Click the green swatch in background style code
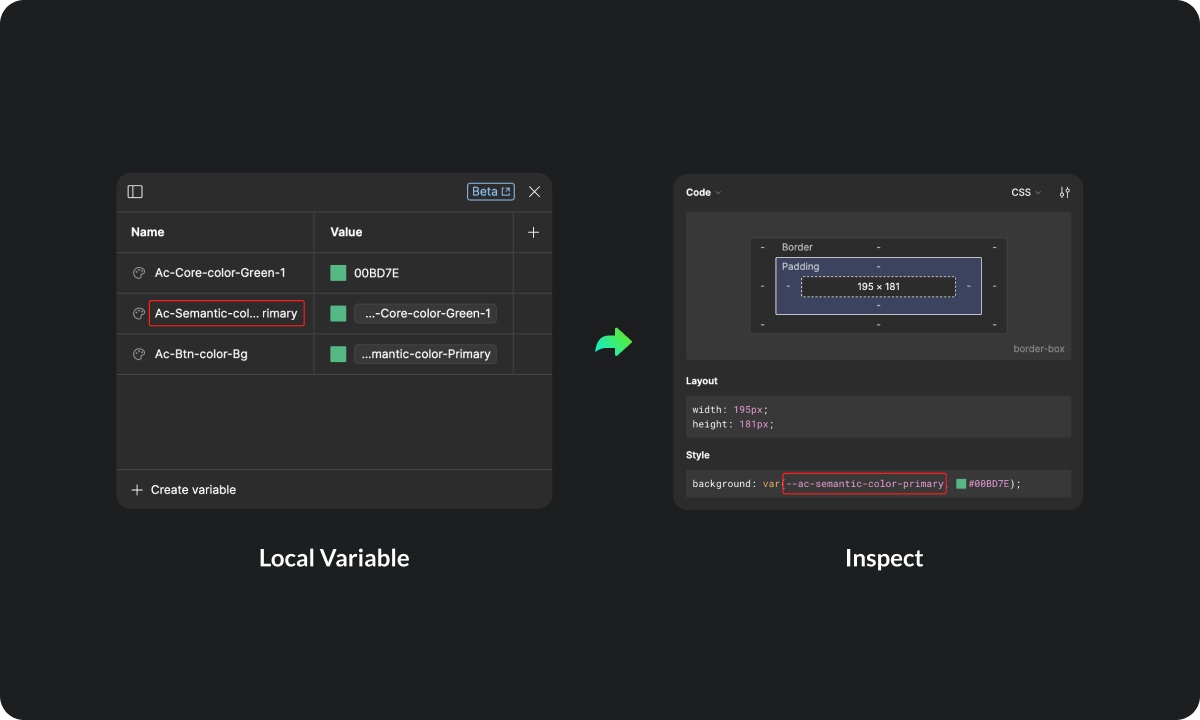The height and width of the screenshot is (720, 1200). [961, 484]
